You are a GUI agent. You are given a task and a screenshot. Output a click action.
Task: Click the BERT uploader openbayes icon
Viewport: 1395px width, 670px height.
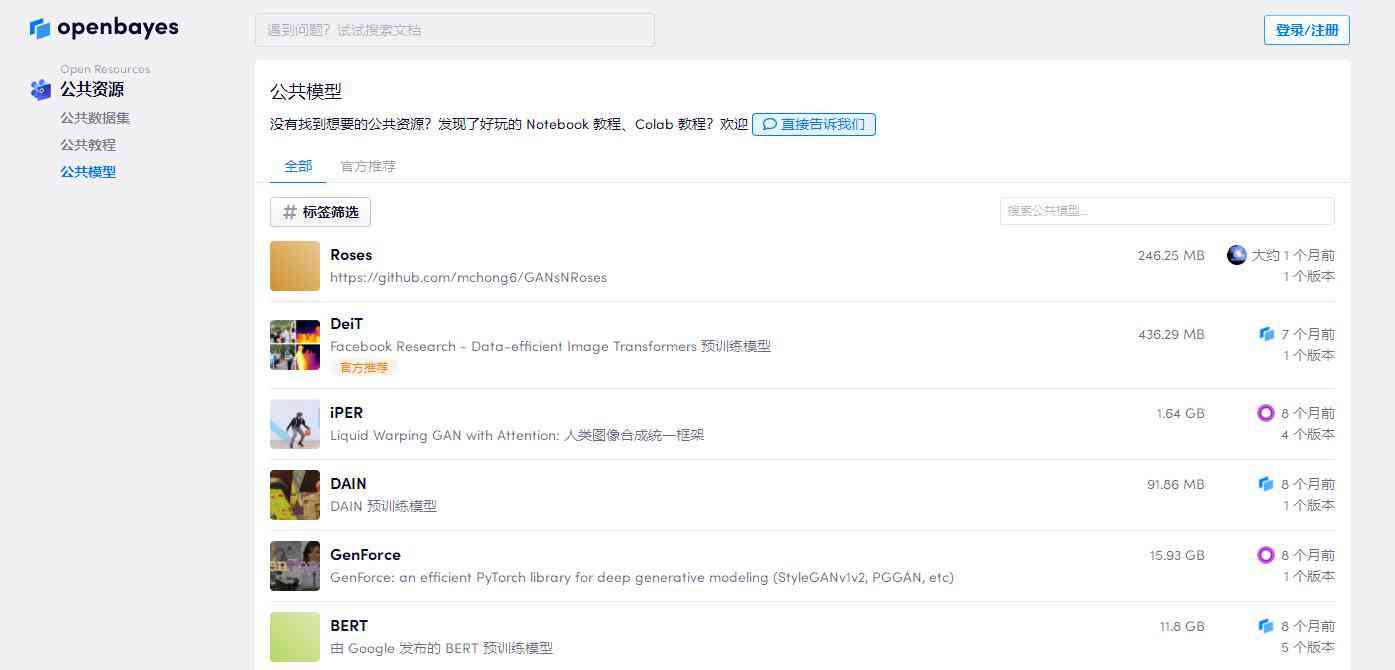pyautogui.click(x=1266, y=626)
